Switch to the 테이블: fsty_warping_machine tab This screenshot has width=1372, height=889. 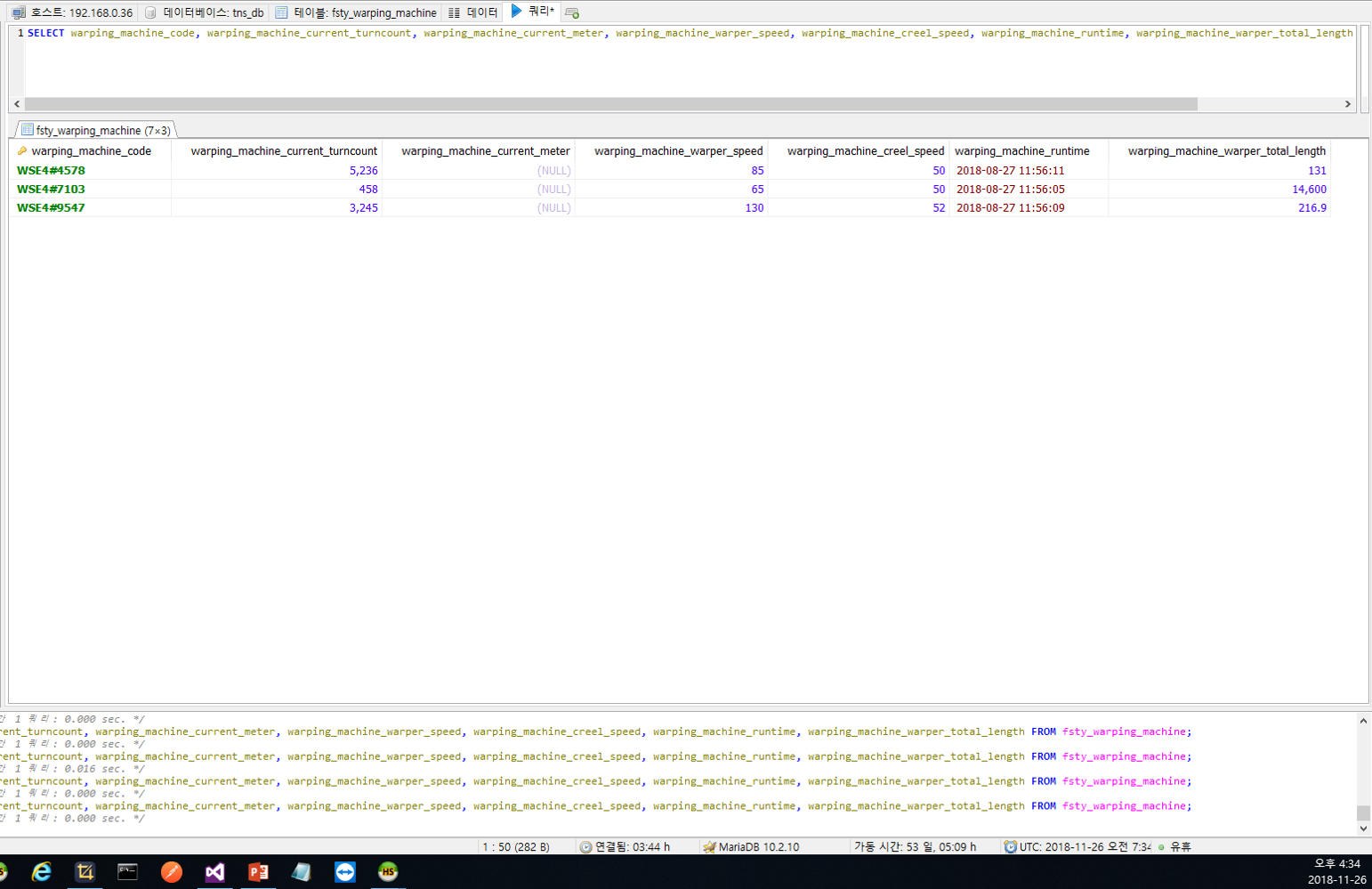[x=356, y=12]
